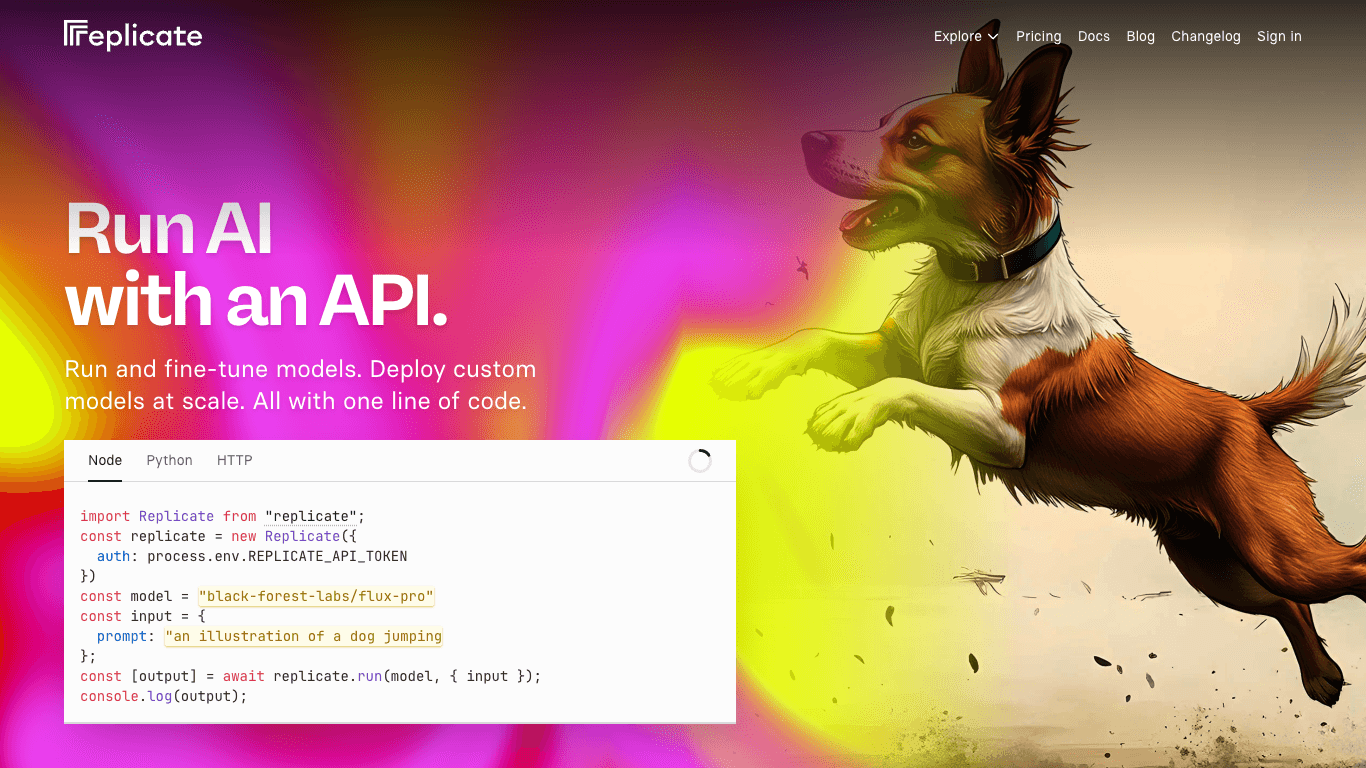Viewport: 1366px width, 768px height.
Task: Edit the "an illustration of a dog jumping" prompt
Action: [x=304, y=636]
